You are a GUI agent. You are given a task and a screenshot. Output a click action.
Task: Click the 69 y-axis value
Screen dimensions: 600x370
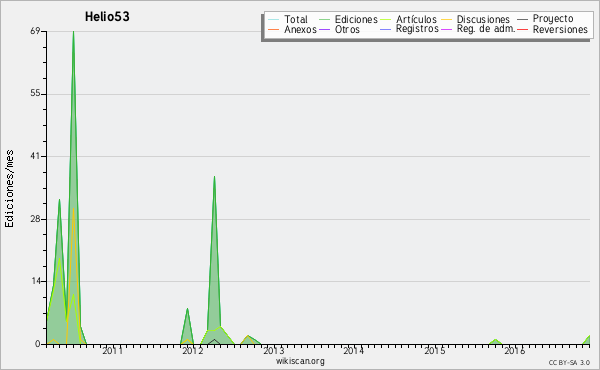pos(36,31)
